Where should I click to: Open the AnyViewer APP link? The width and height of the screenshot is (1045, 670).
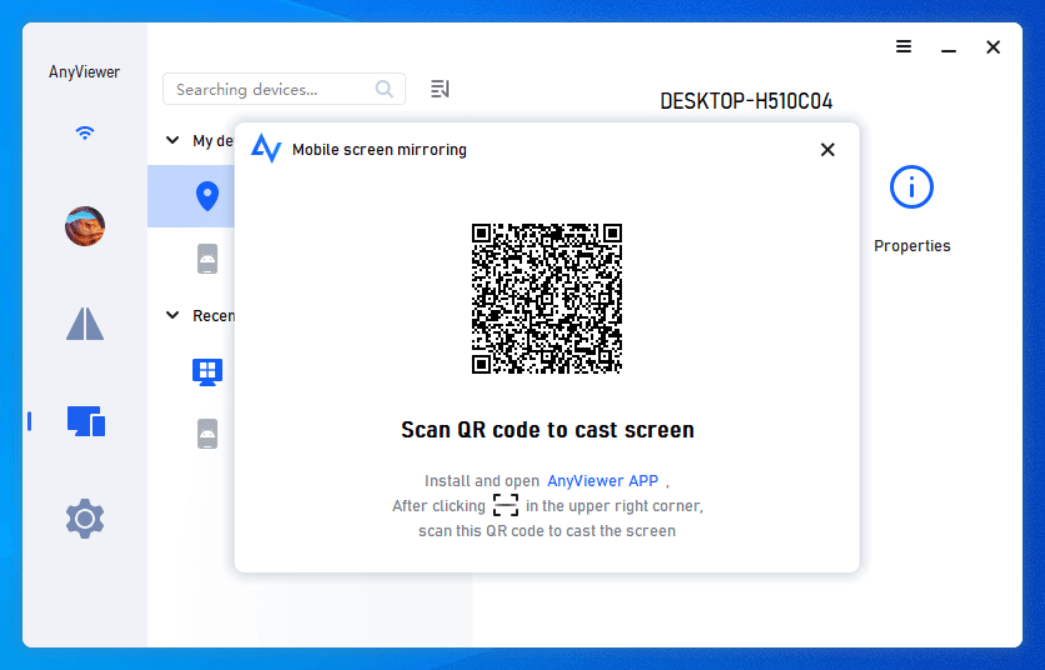click(602, 480)
